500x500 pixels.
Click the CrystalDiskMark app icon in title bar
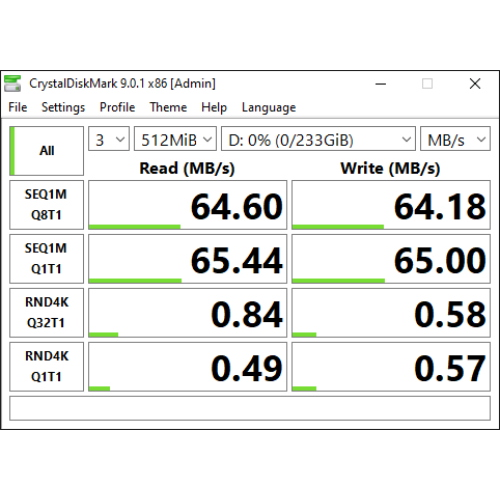point(12,83)
